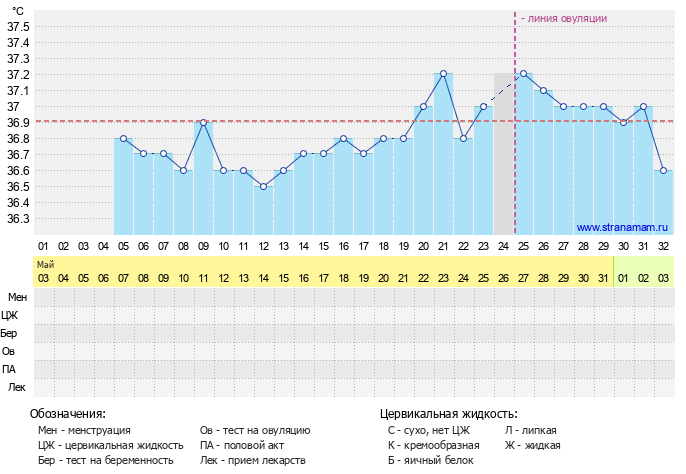The image size is (686, 474).
Task: Click the data point on cycle day 12
Action: click(263, 187)
